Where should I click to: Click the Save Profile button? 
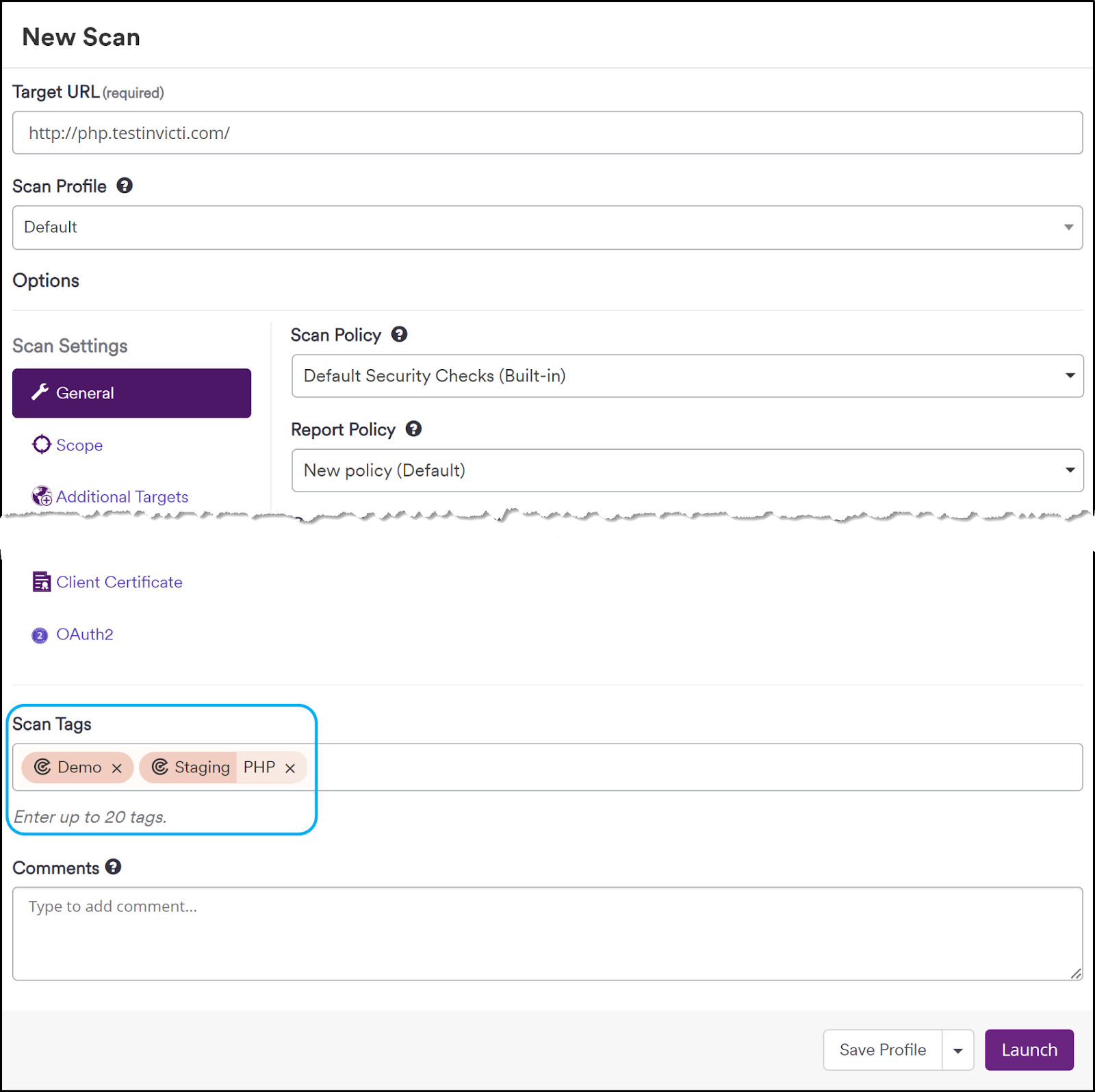[882, 1050]
